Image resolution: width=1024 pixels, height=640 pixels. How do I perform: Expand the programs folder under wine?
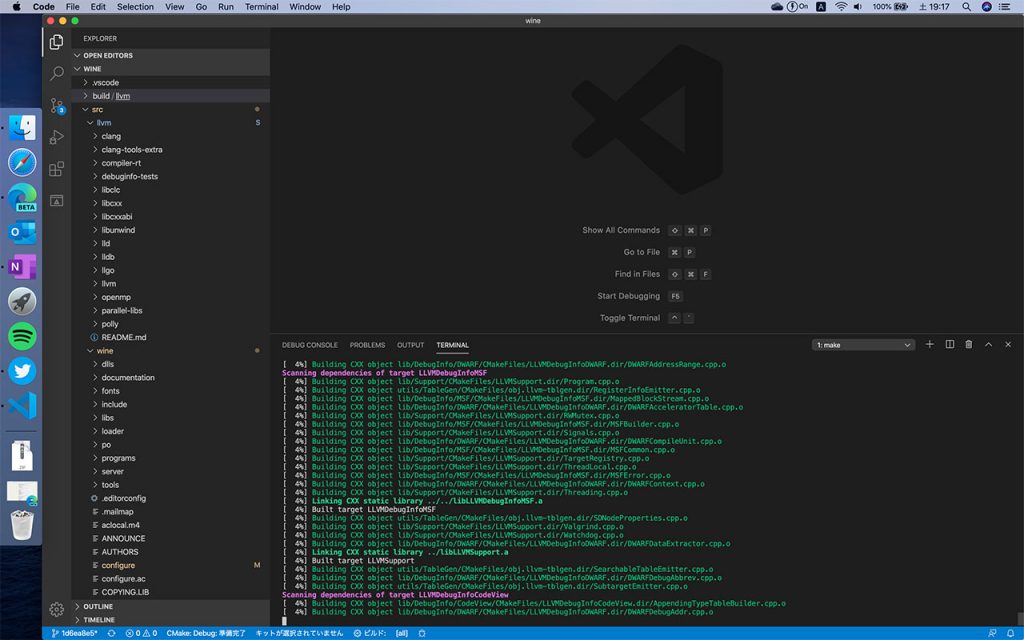[170, 458]
